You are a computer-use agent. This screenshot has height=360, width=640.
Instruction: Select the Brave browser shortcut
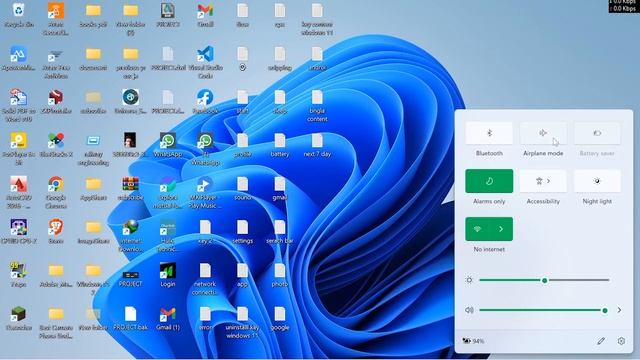(56, 231)
